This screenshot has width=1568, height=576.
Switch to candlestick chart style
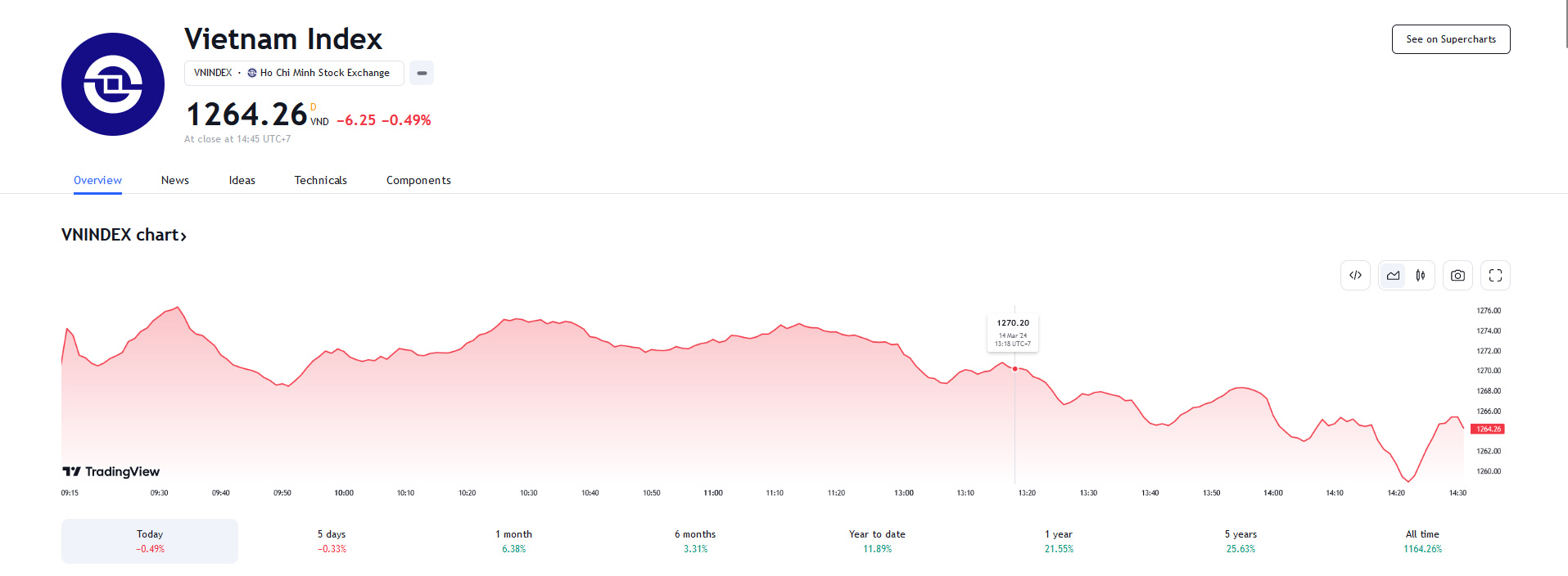[1421, 276]
